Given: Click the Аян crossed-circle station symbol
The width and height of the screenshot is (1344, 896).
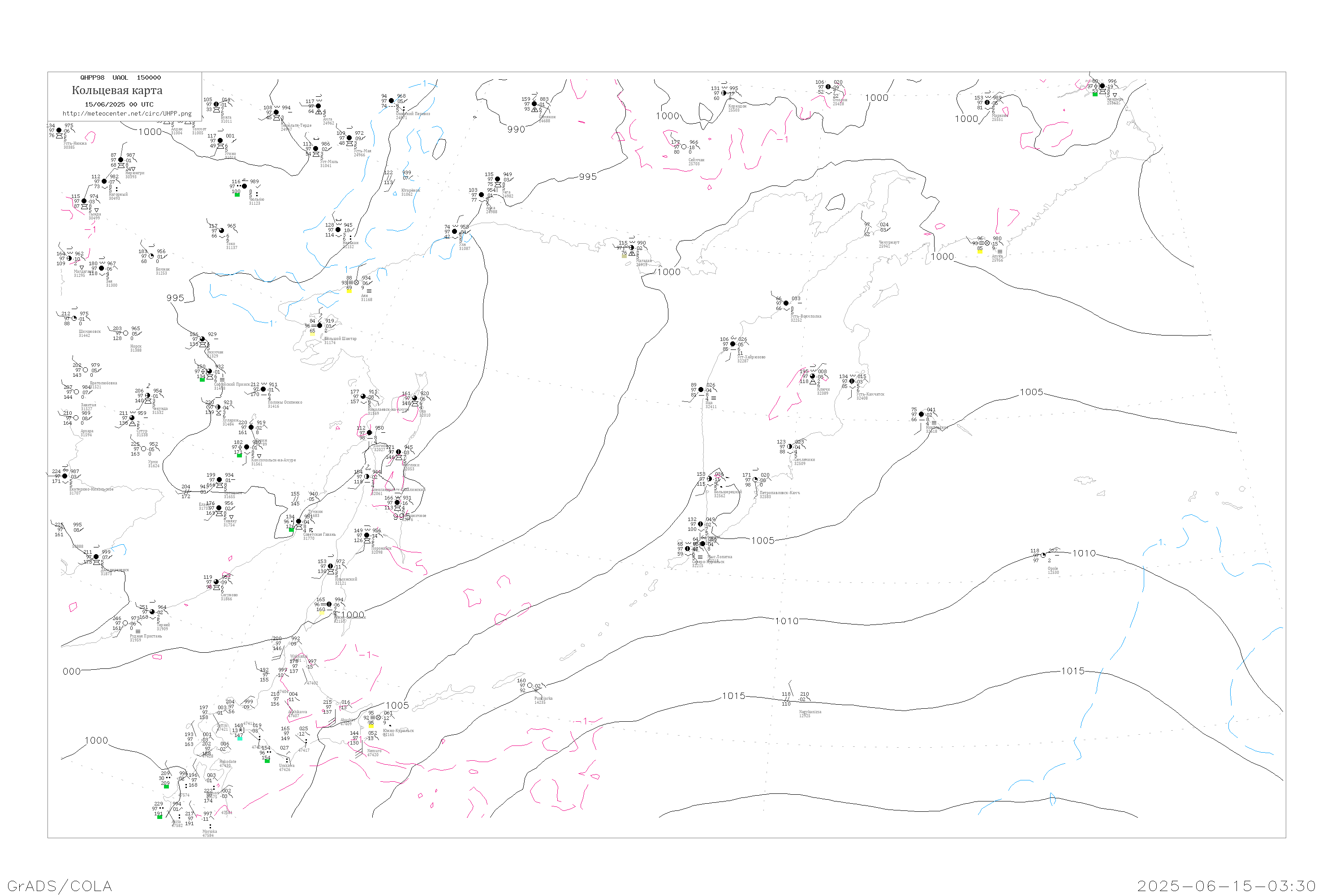Looking at the screenshot, I should (x=357, y=283).
